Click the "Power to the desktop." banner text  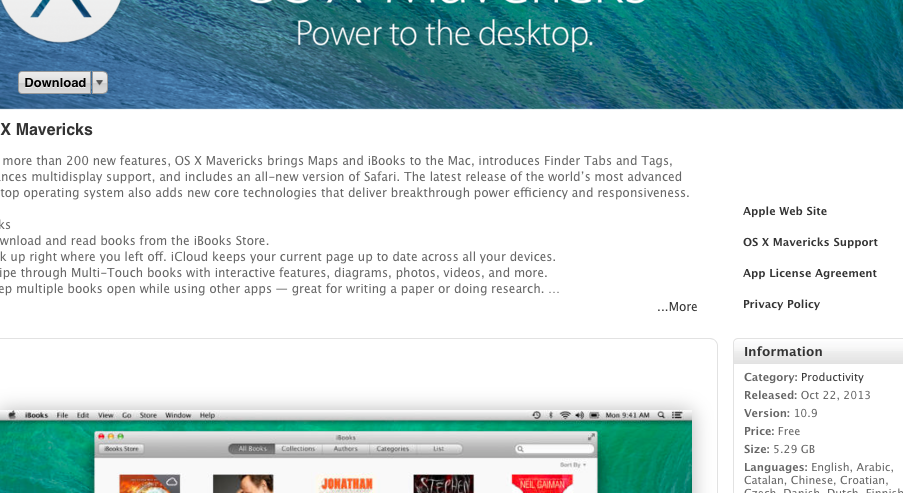(x=444, y=34)
